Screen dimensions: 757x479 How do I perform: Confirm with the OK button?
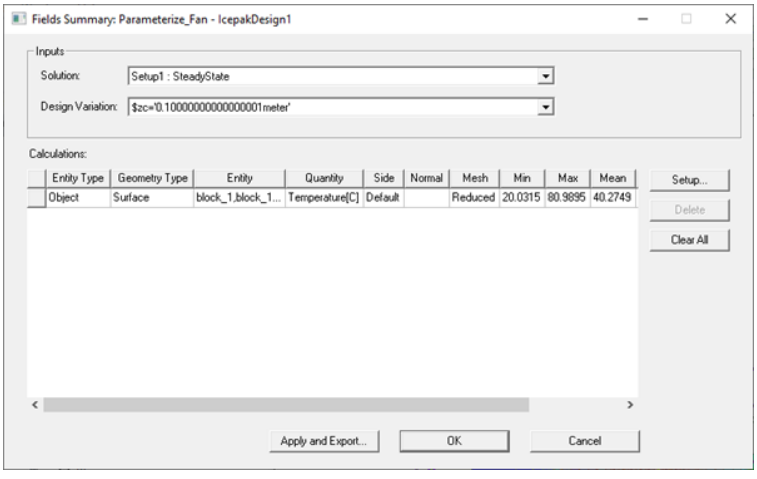(x=454, y=441)
